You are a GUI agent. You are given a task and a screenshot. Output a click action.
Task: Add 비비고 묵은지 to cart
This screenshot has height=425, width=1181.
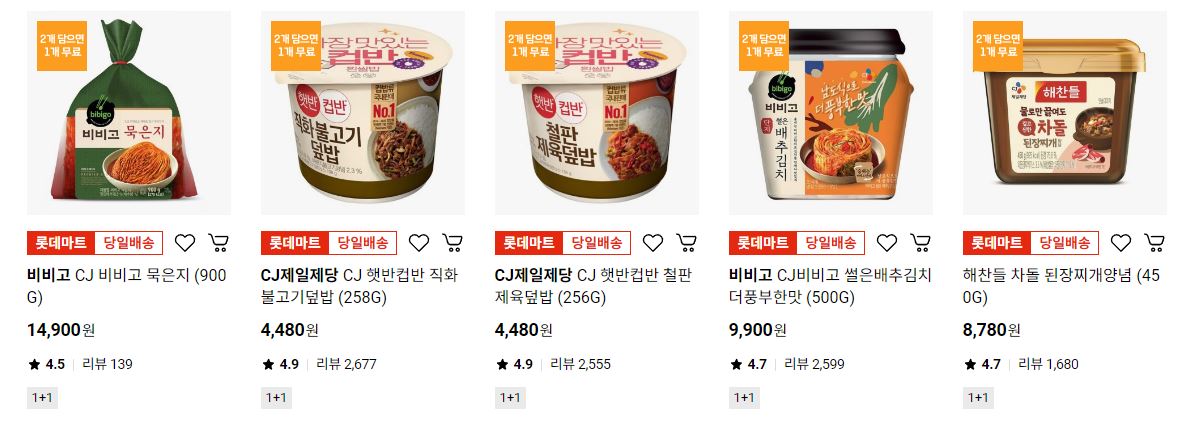coord(218,243)
